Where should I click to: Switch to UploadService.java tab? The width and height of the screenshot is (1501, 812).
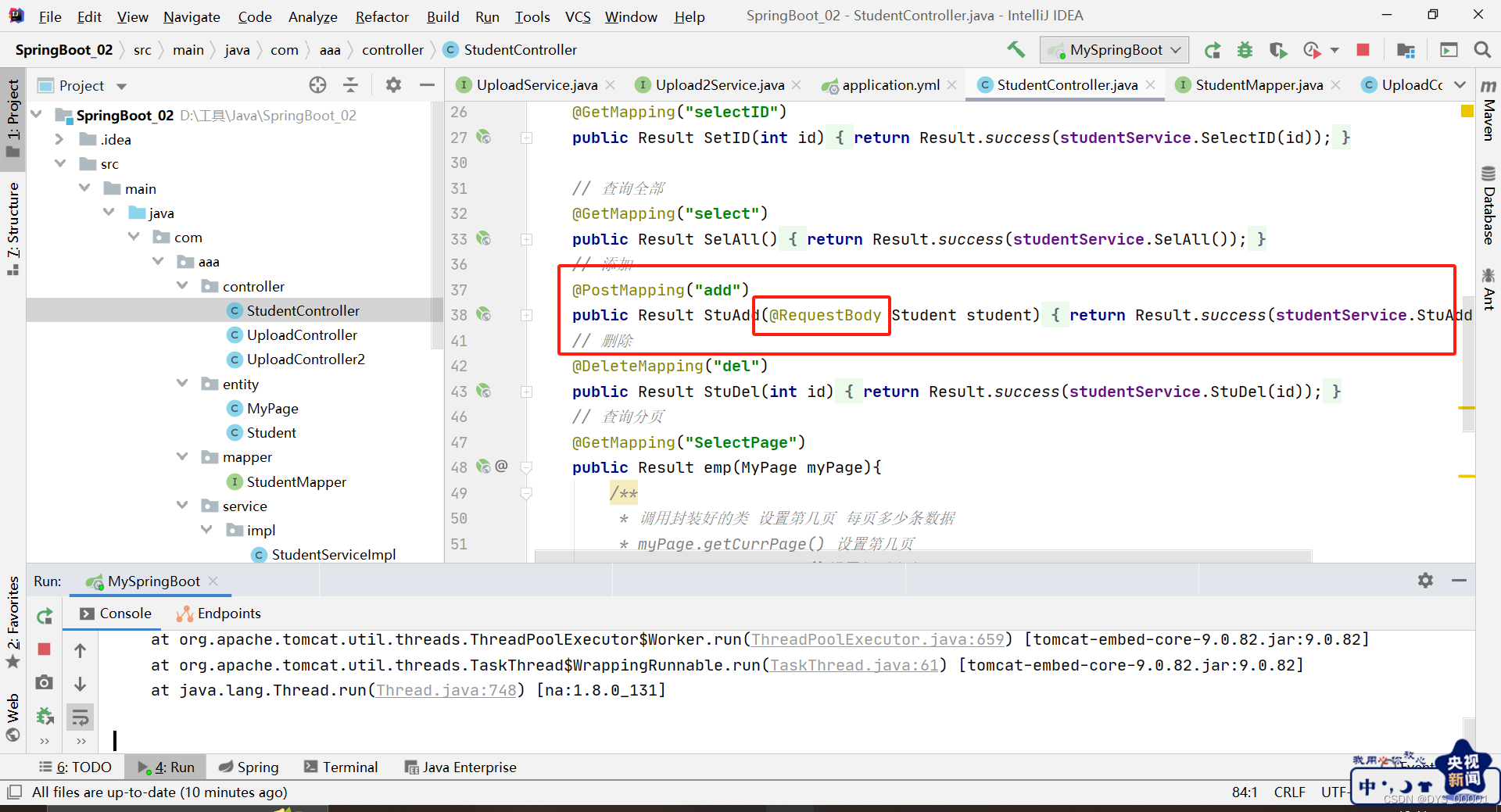(x=536, y=85)
